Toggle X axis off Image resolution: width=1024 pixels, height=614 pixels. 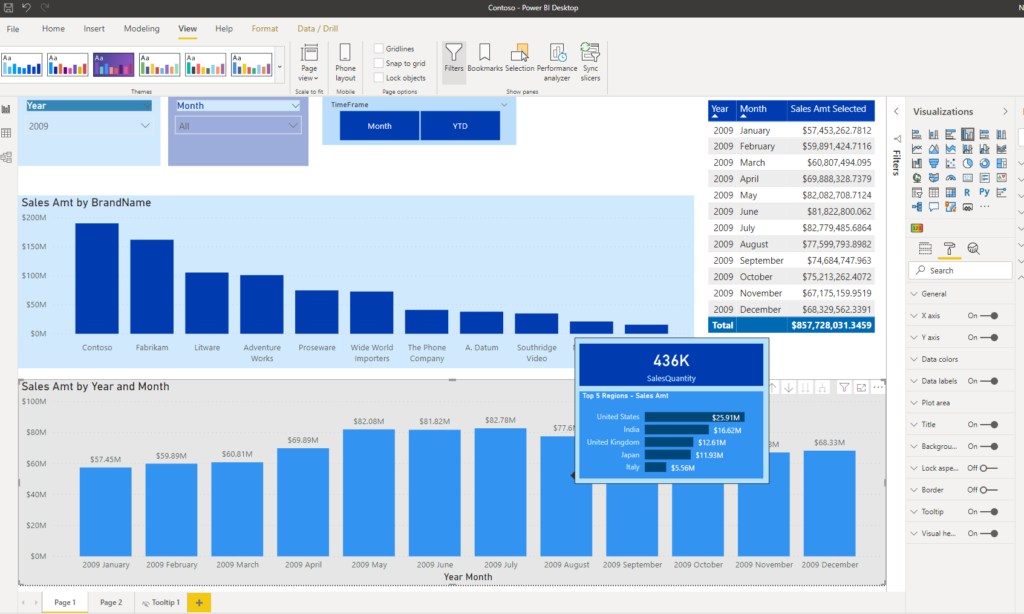990,315
